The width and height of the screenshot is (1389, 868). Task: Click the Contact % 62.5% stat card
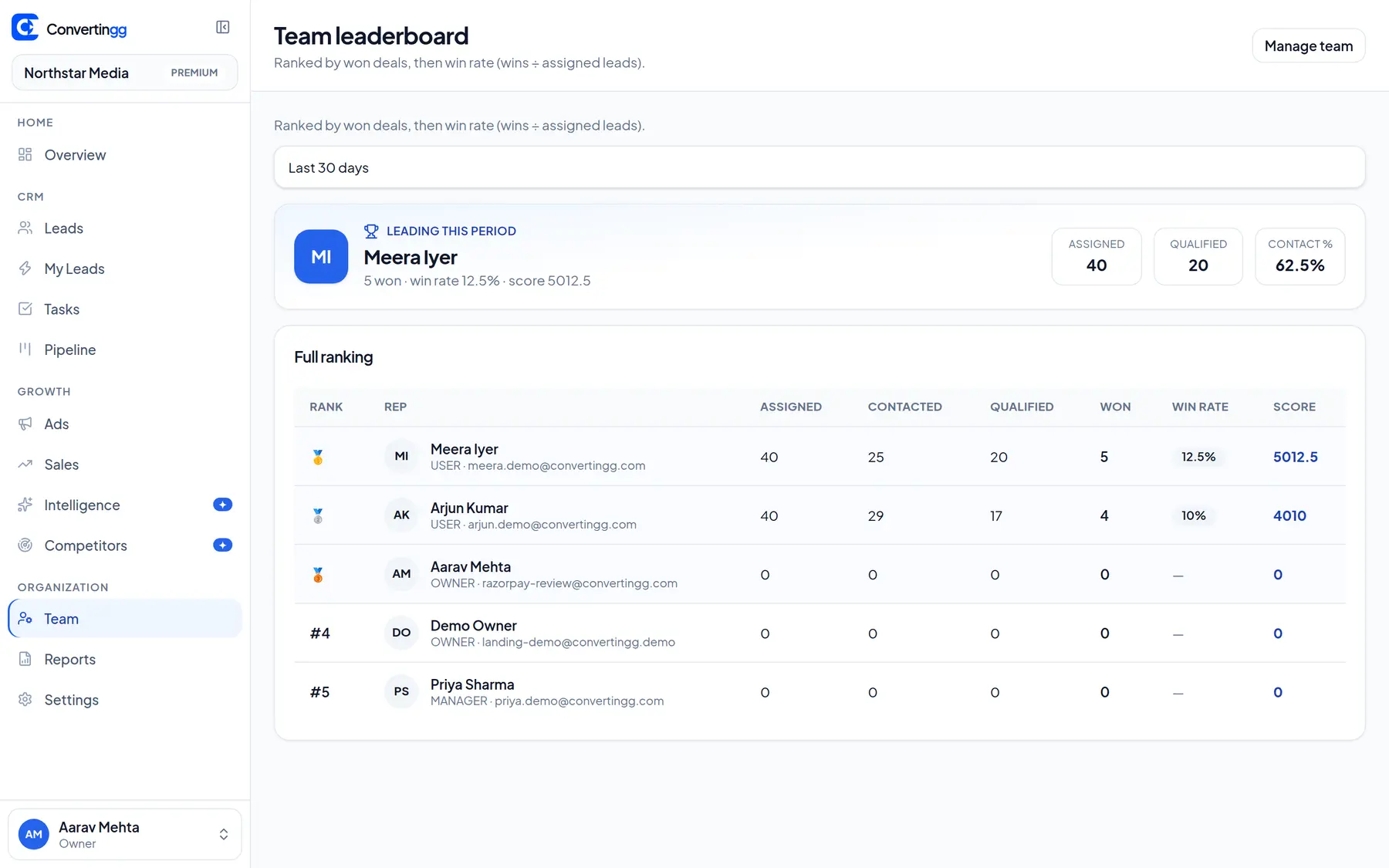[x=1299, y=256]
